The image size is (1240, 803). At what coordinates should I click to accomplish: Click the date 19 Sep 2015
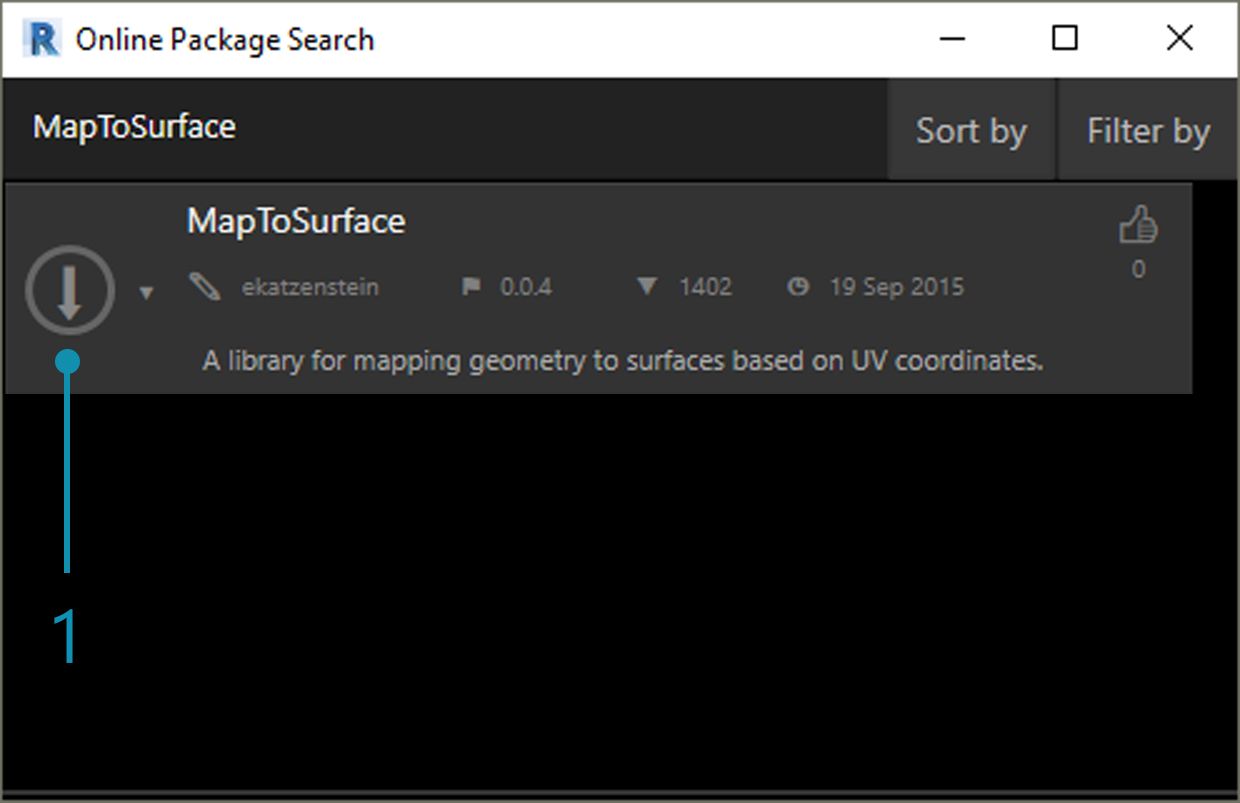point(896,288)
